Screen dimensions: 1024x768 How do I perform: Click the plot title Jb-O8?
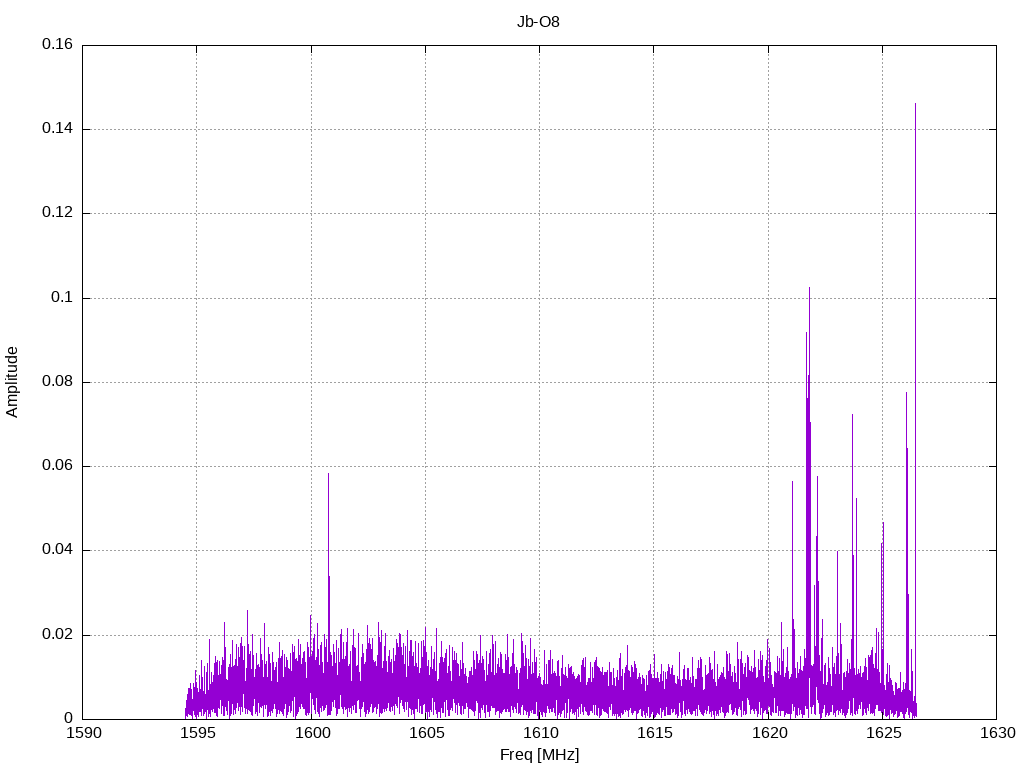pyautogui.click(x=538, y=21)
